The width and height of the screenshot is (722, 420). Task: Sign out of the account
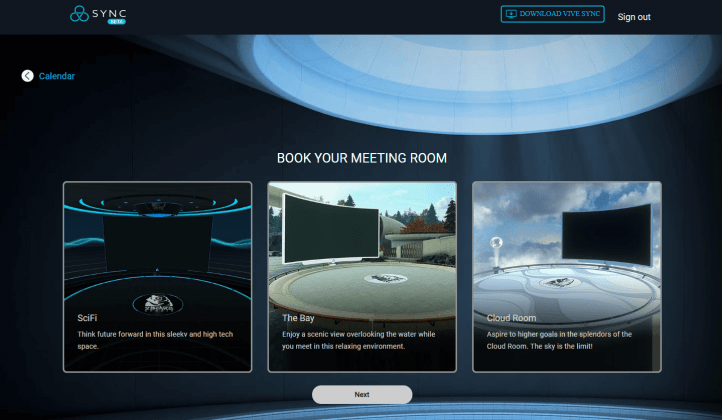click(633, 17)
